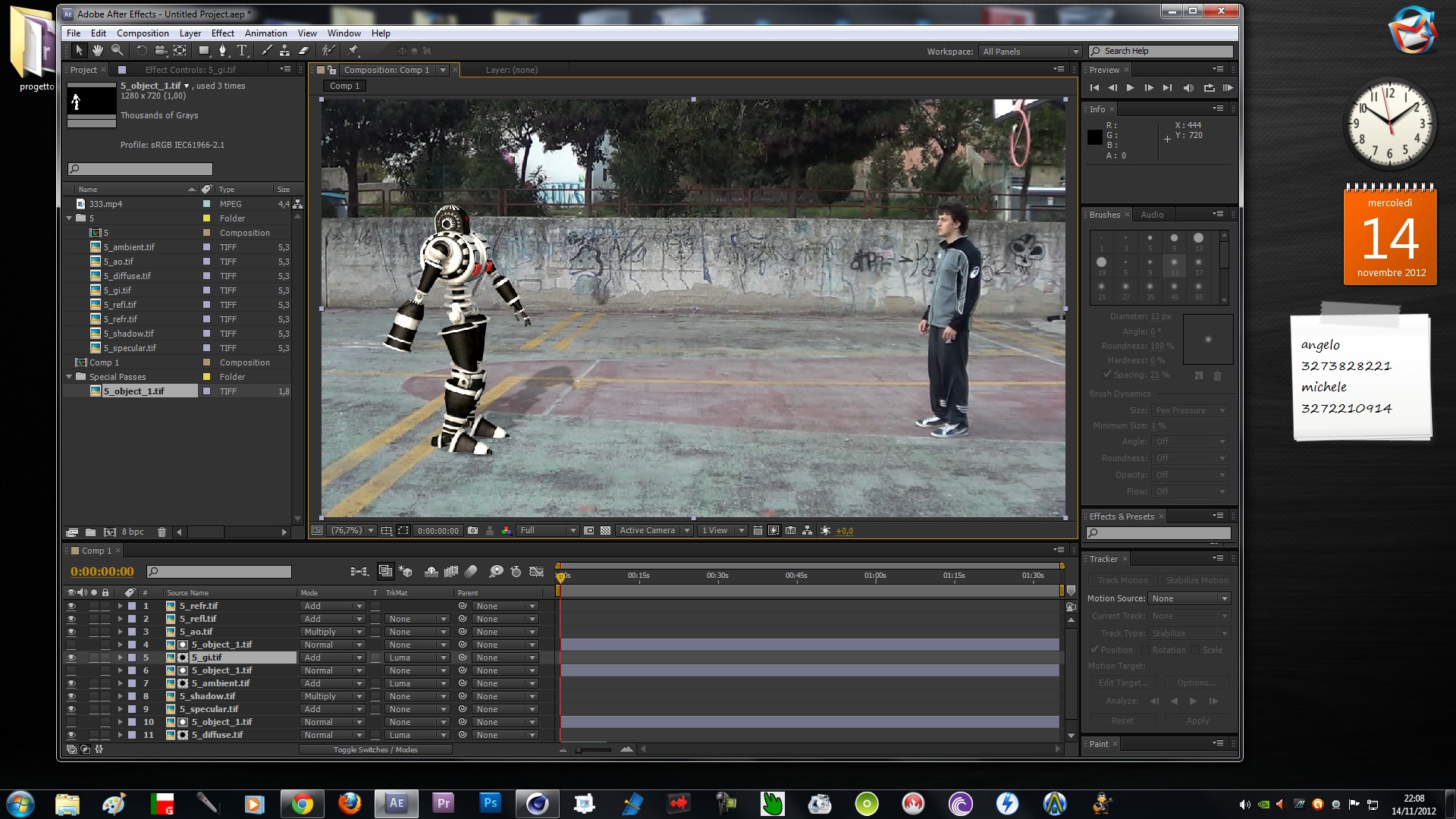Viewport: 1456px width, 819px height.
Task: Open Photoshop from the Windows taskbar
Action: [490, 803]
